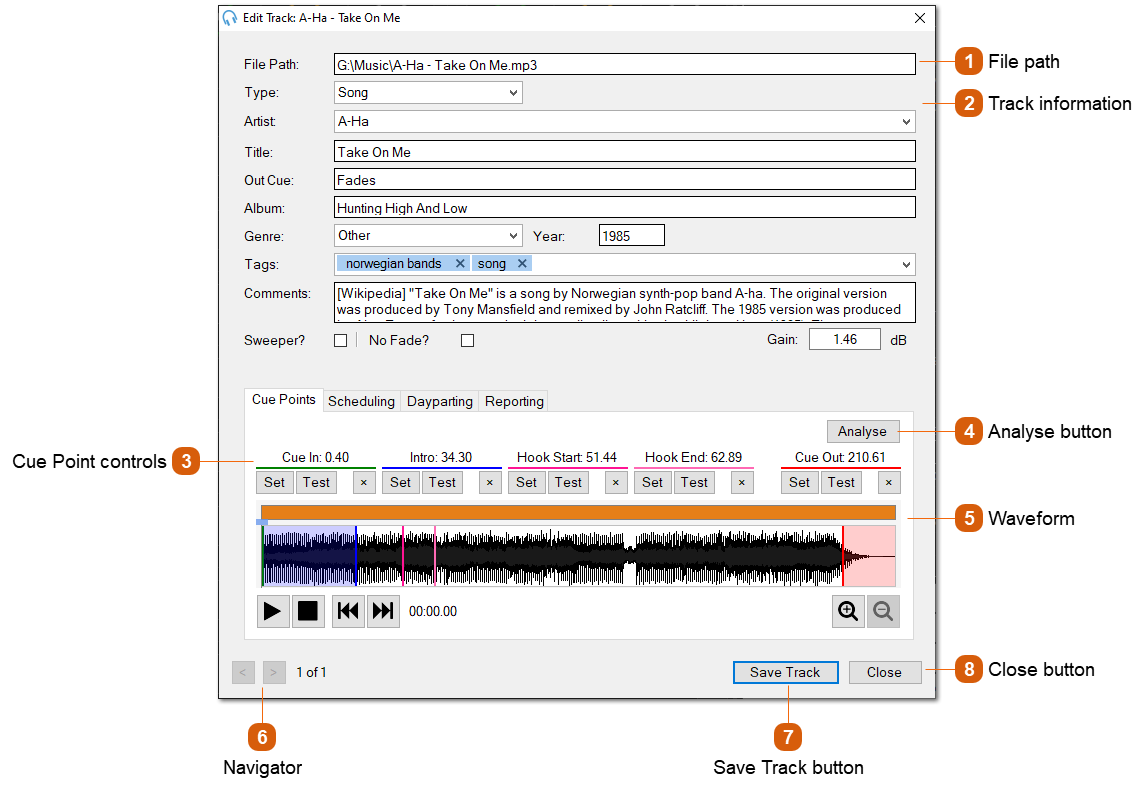Click the Gain value input field
1148x794 pixels.
coord(844,339)
